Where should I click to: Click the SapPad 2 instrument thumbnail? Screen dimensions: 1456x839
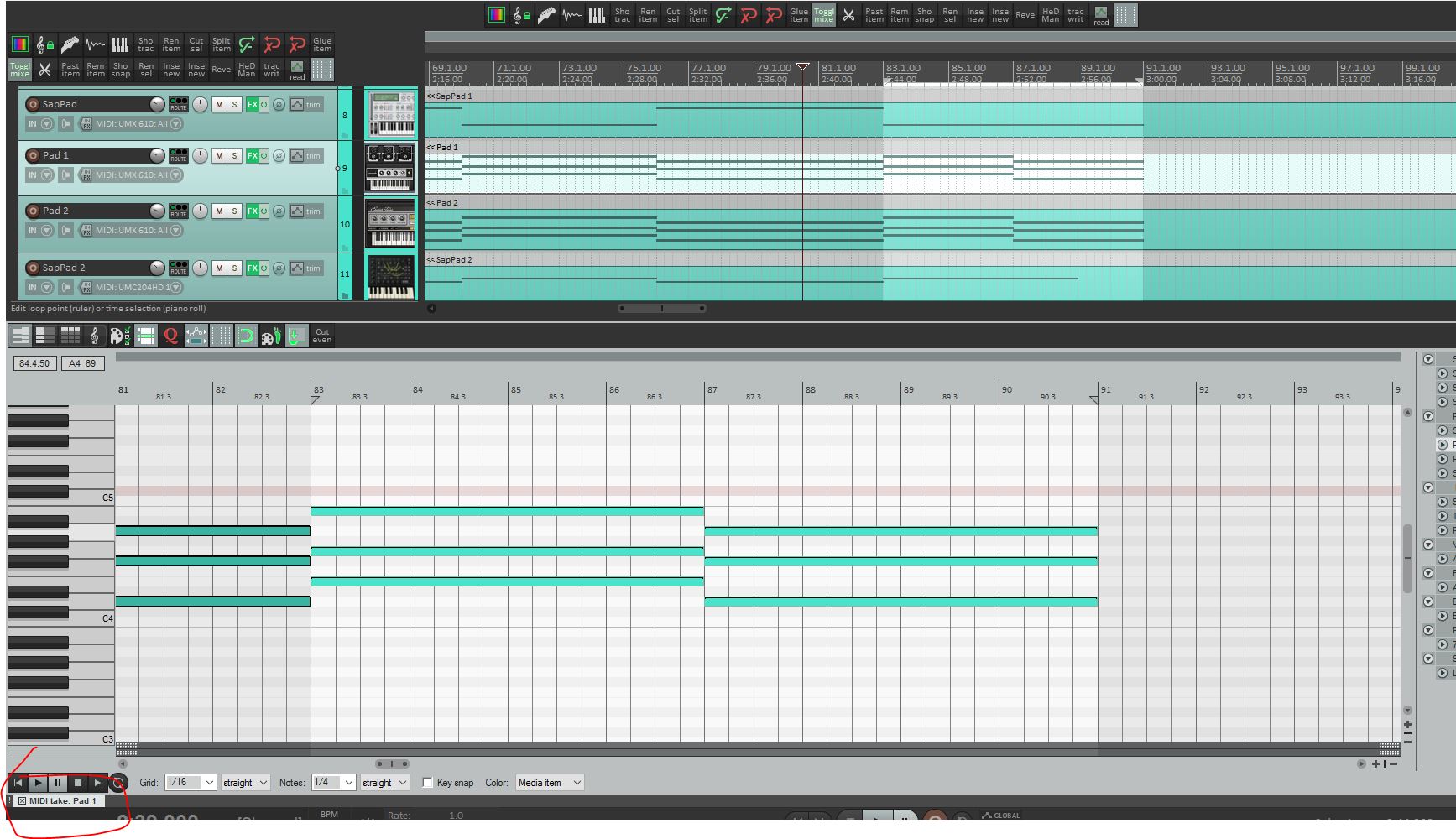(390, 278)
